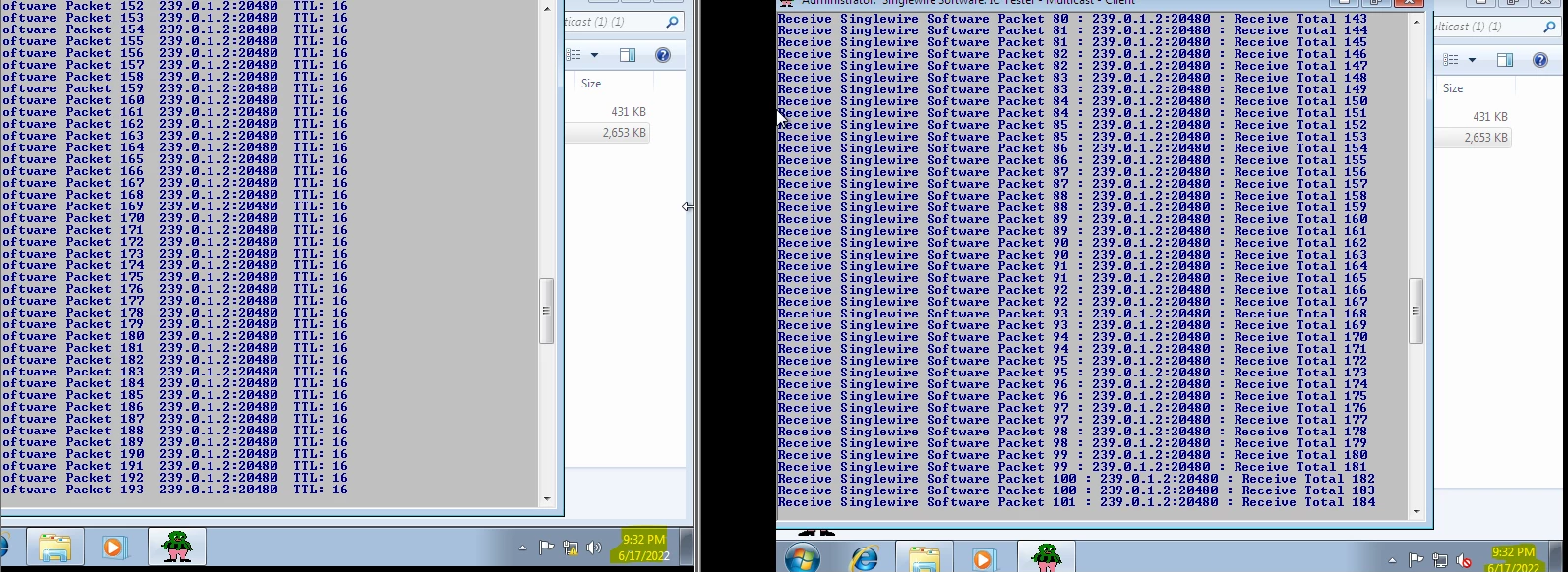Sort by Size column in left Explorer
Viewport: 1568px width, 577px height.
pyautogui.click(x=591, y=84)
